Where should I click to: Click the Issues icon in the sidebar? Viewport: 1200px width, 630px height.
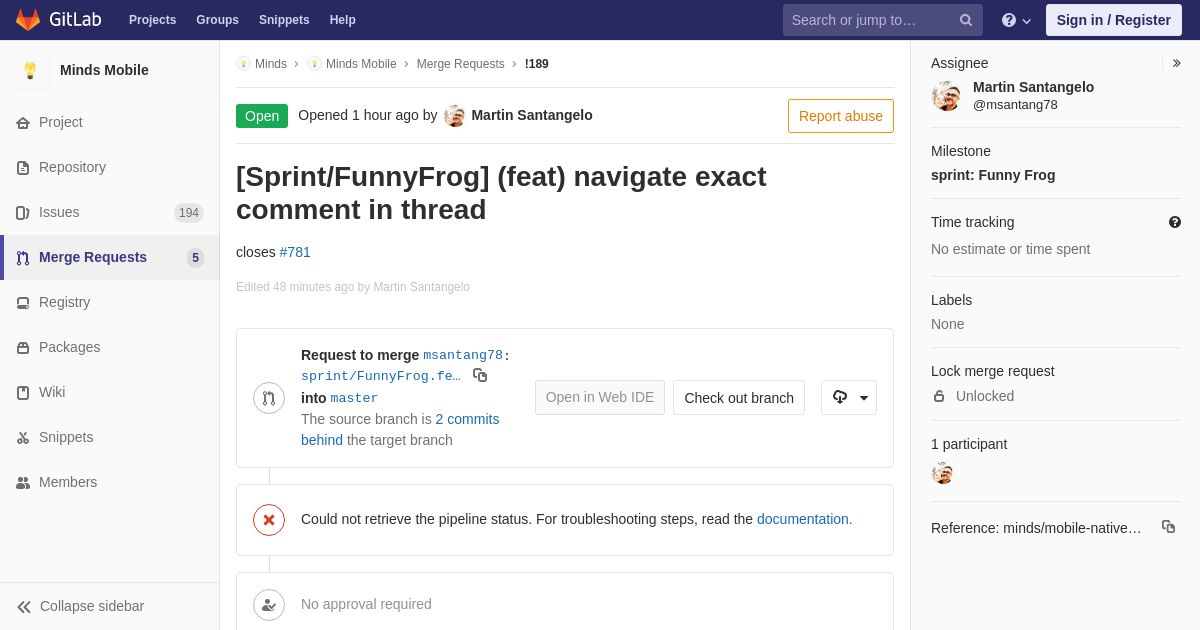[x=23, y=213]
